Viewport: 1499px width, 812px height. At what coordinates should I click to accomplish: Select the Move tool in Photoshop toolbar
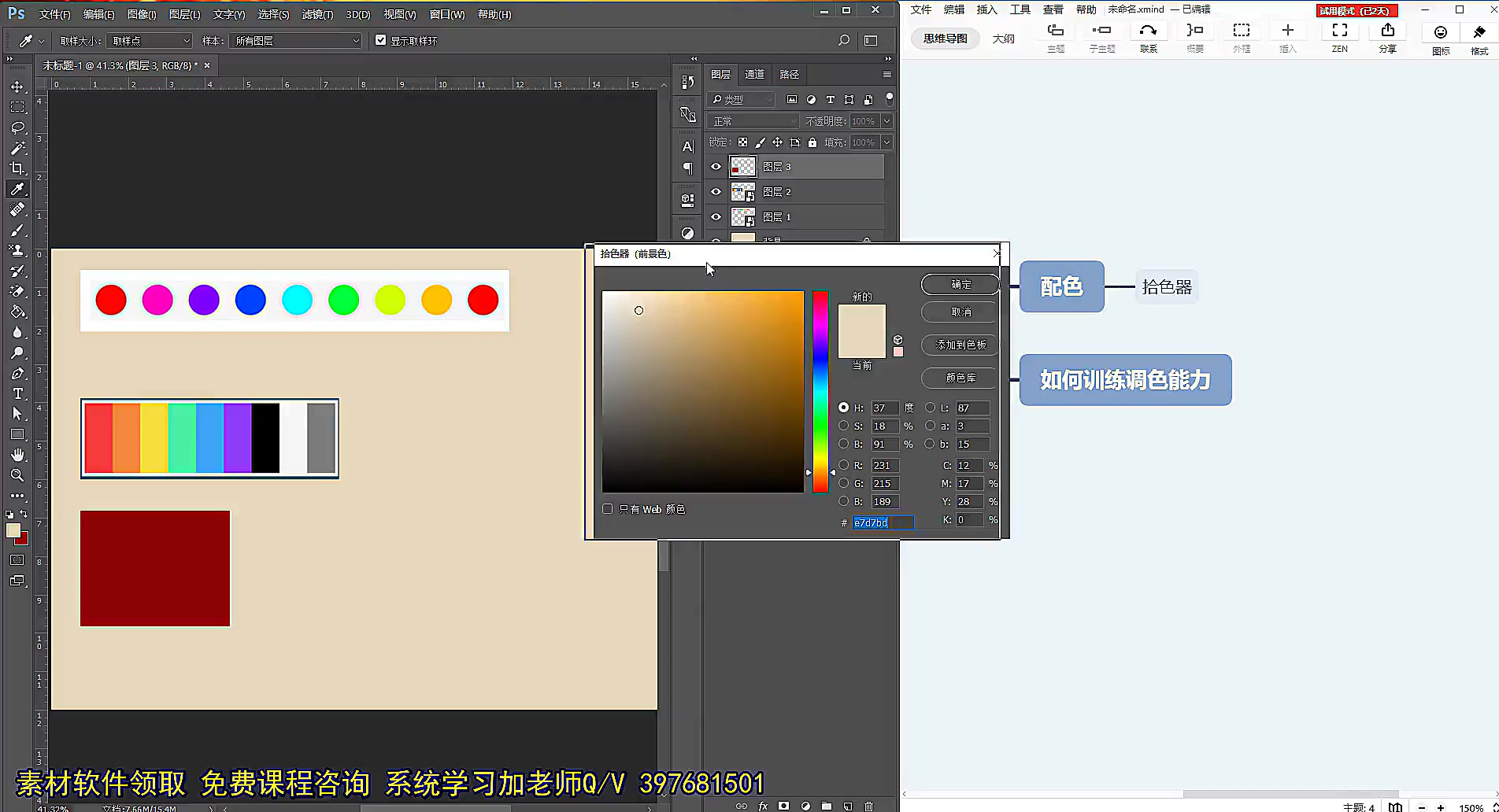(x=17, y=87)
